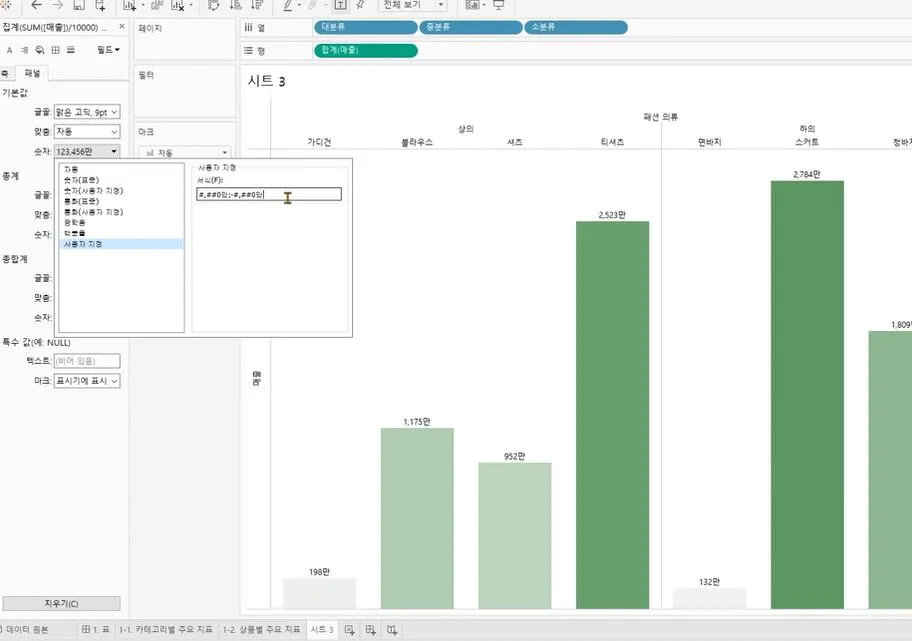Click the Redo forward arrow
Viewport: 912px width, 641px height.
pyautogui.click(x=57, y=5)
